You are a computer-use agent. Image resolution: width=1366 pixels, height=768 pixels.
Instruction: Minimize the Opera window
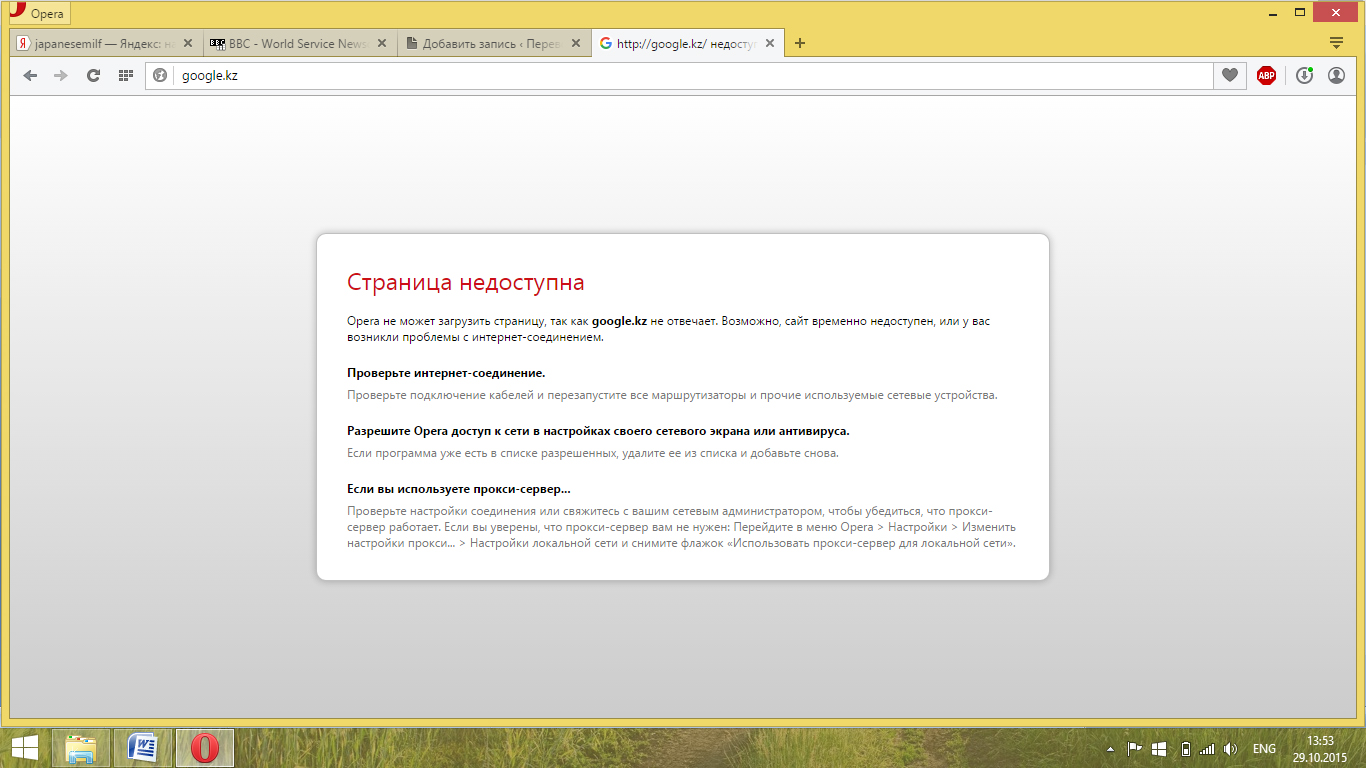pos(1273,12)
